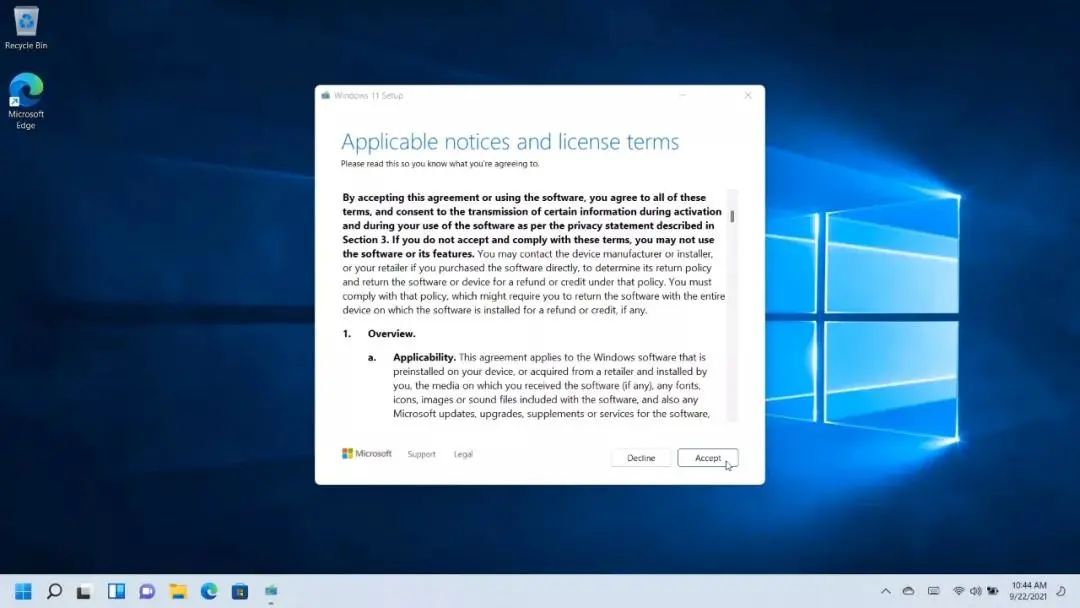Open Task View

coord(86,591)
